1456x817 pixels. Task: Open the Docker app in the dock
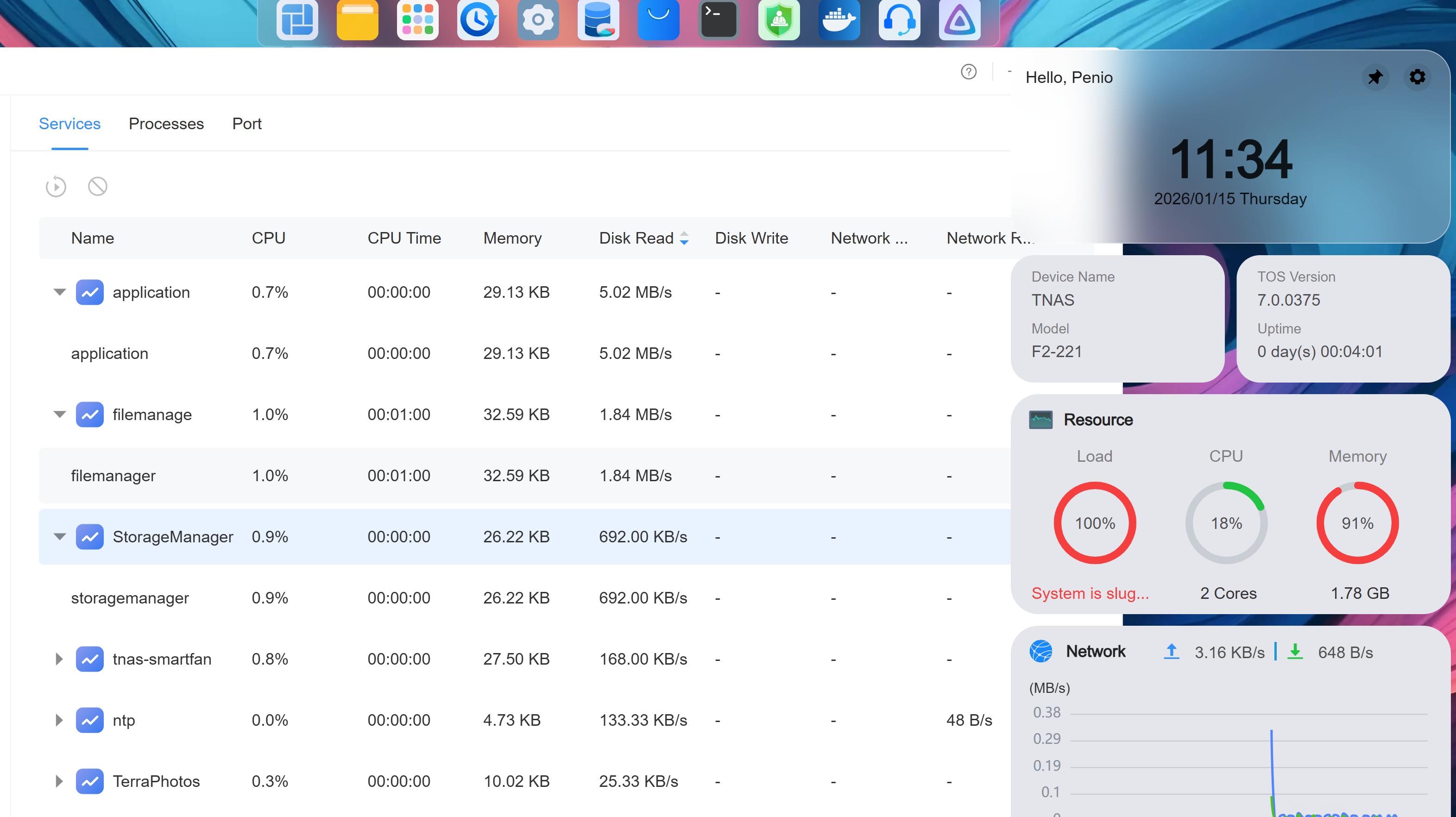click(x=839, y=20)
